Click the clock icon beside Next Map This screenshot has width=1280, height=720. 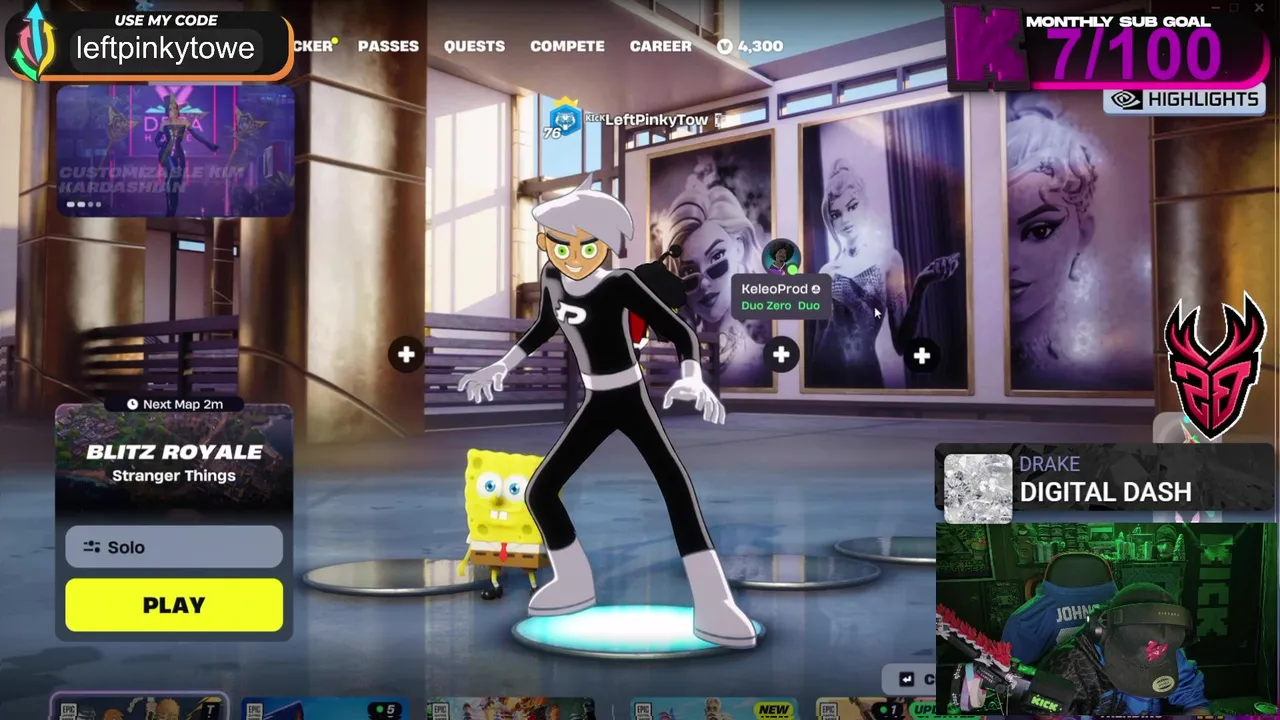pyautogui.click(x=132, y=404)
